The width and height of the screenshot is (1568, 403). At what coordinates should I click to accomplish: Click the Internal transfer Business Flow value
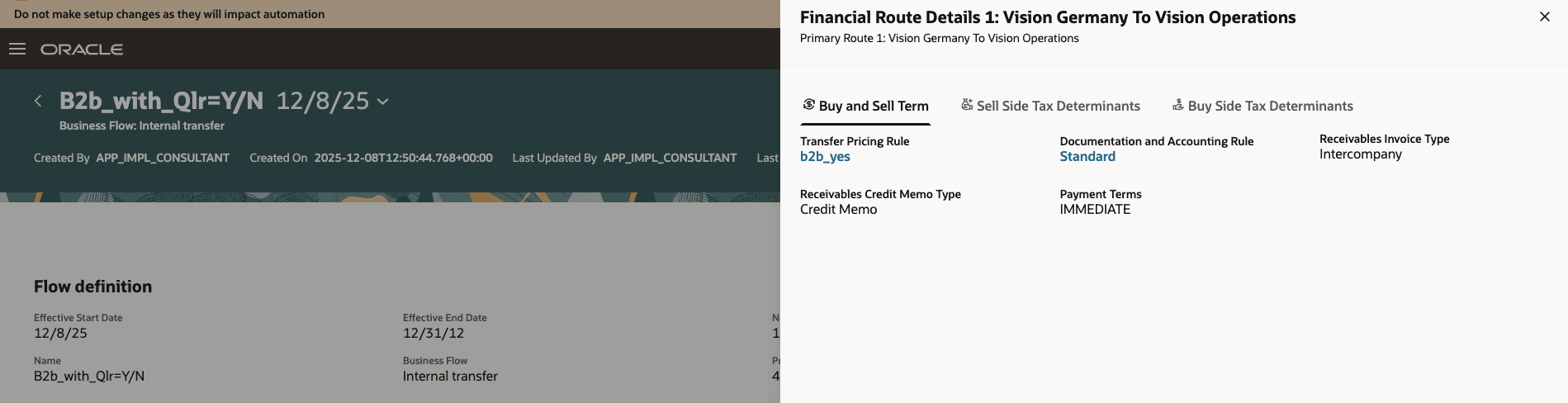450,377
